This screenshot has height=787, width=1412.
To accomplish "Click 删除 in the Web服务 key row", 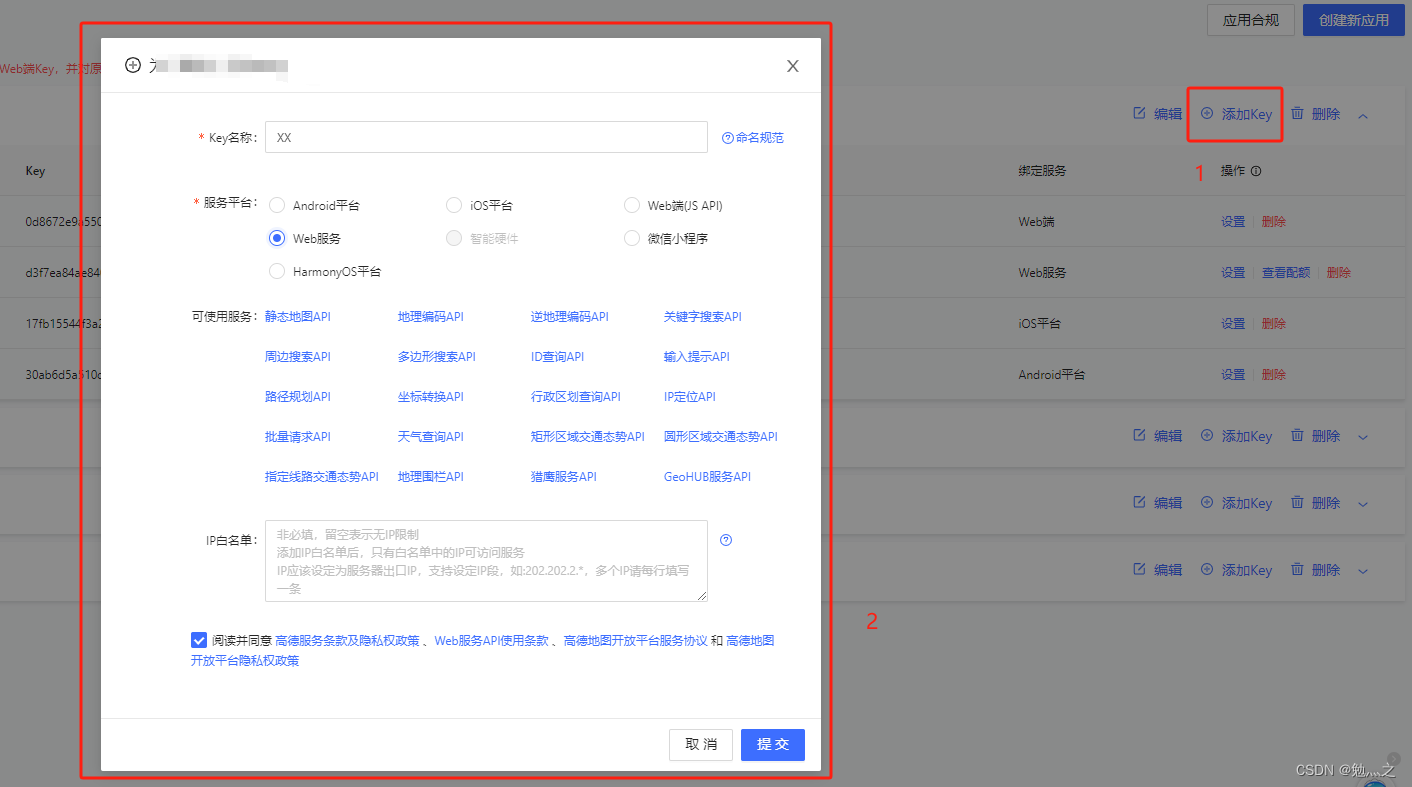I will point(1338,273).
